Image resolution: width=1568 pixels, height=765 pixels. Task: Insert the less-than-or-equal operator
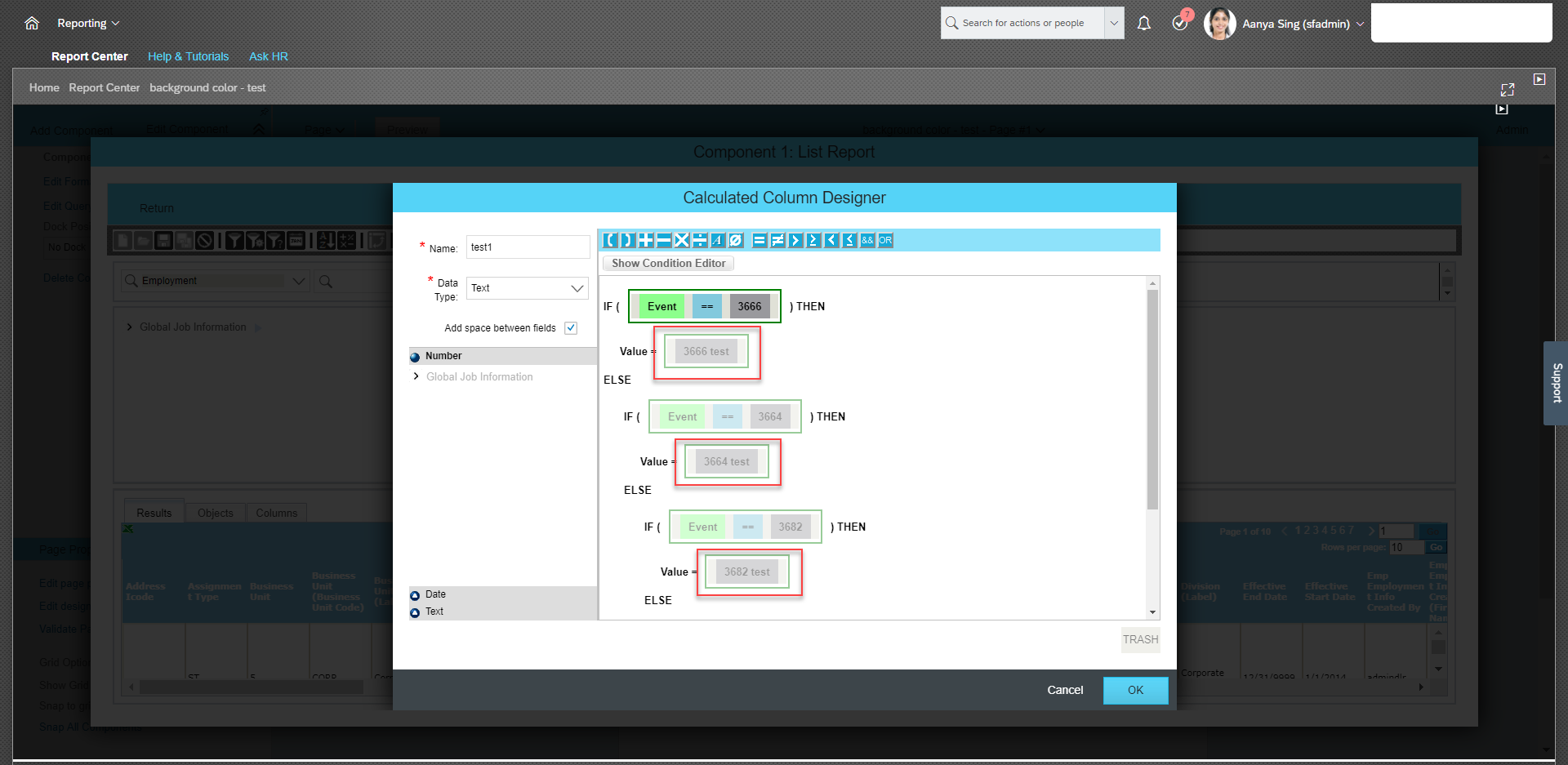coord(849,240)
